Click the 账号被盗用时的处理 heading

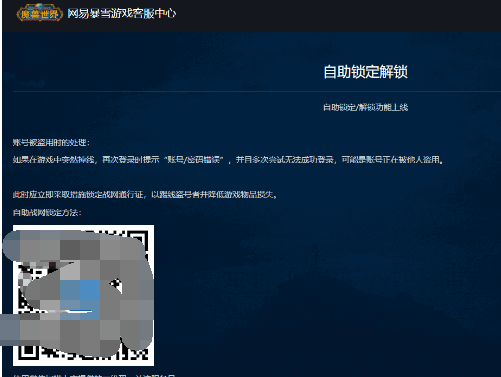(x=51, y=143)
